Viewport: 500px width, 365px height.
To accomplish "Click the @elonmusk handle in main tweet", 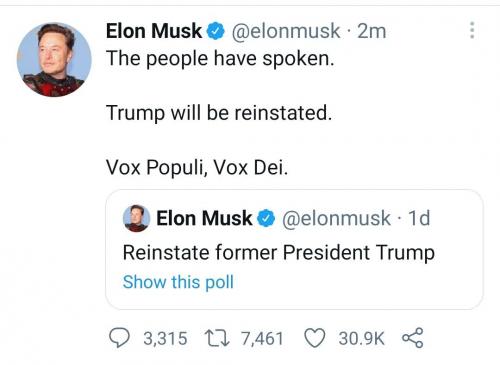I will coord(286,31).
